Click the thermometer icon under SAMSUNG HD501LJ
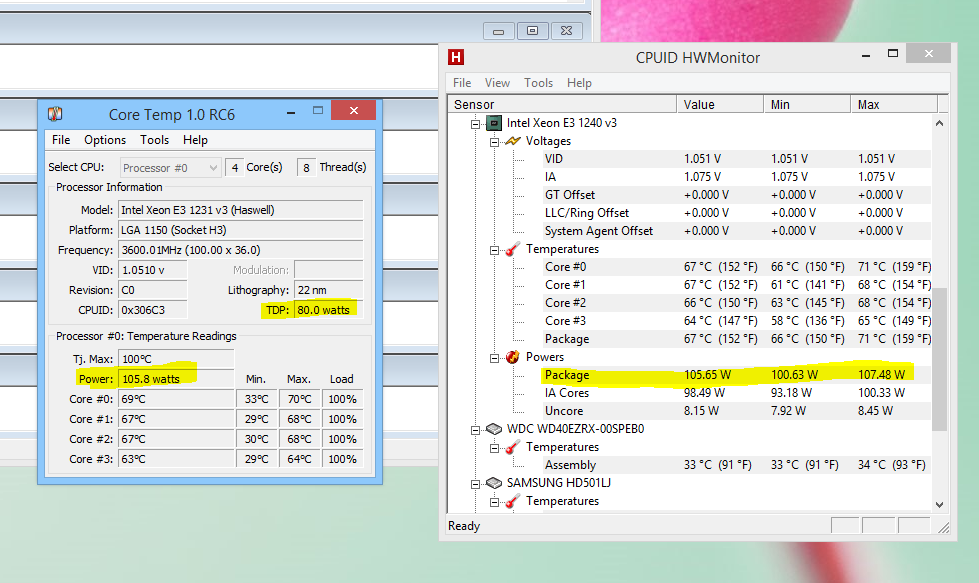Image resolution: width=979 pixels, height=583 pixels. [513, 501]
